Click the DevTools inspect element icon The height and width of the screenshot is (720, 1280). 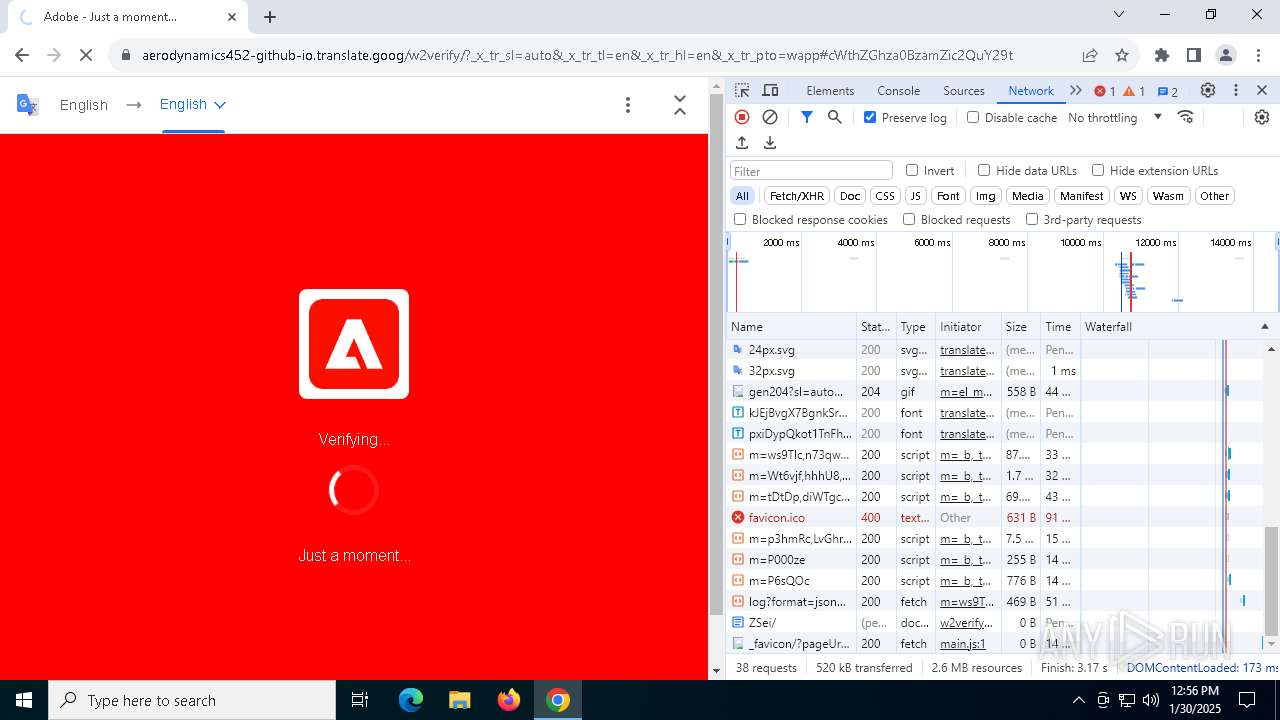pos(742,90)
